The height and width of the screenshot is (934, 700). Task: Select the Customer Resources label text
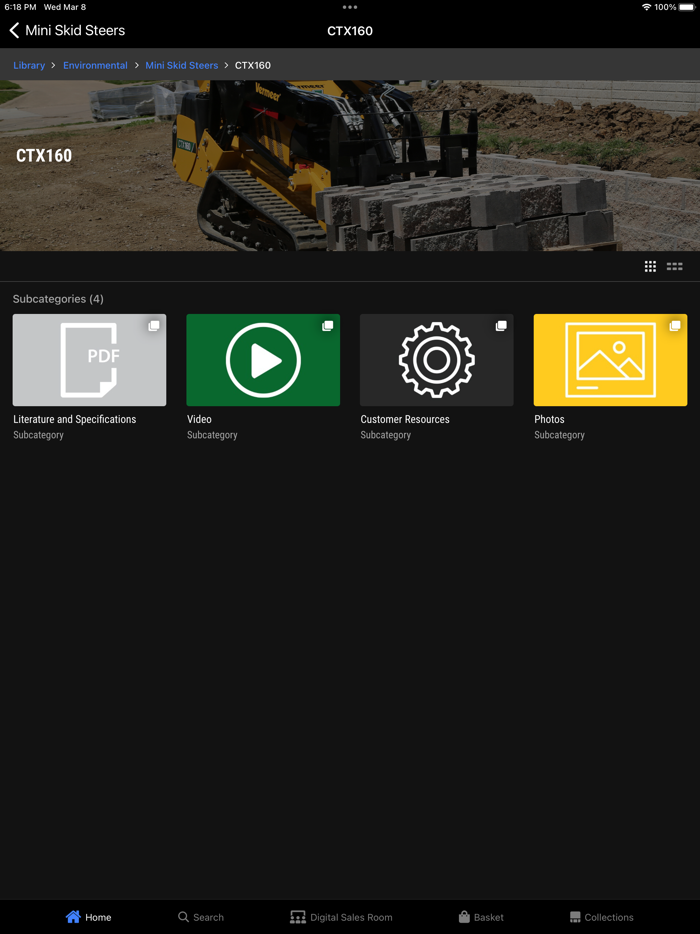(x=405, y=419)
